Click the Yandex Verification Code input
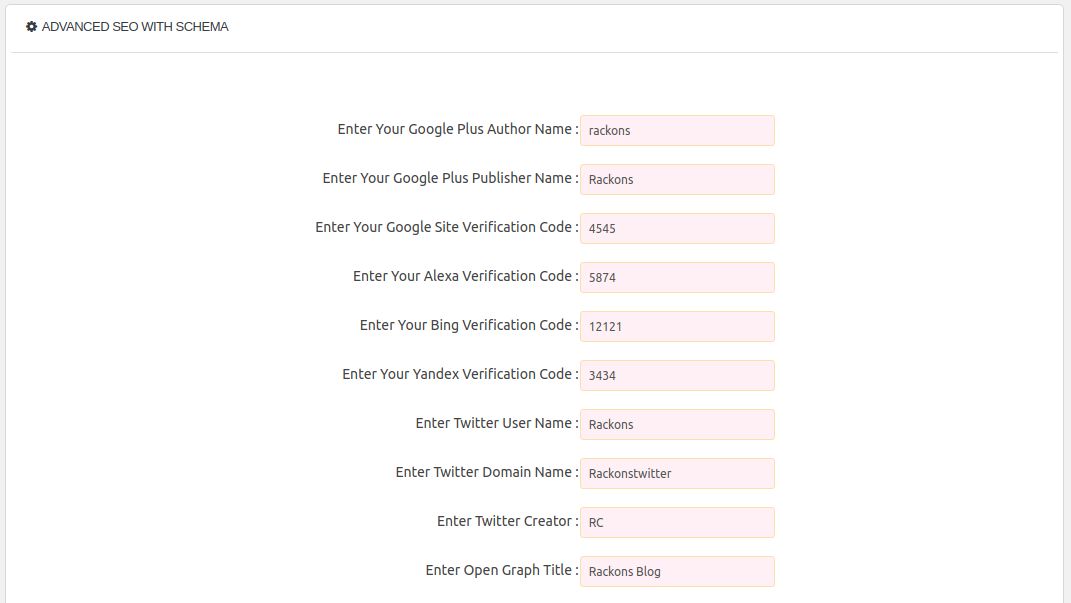This screenshot has height=603, width=1071. [677, 376]
